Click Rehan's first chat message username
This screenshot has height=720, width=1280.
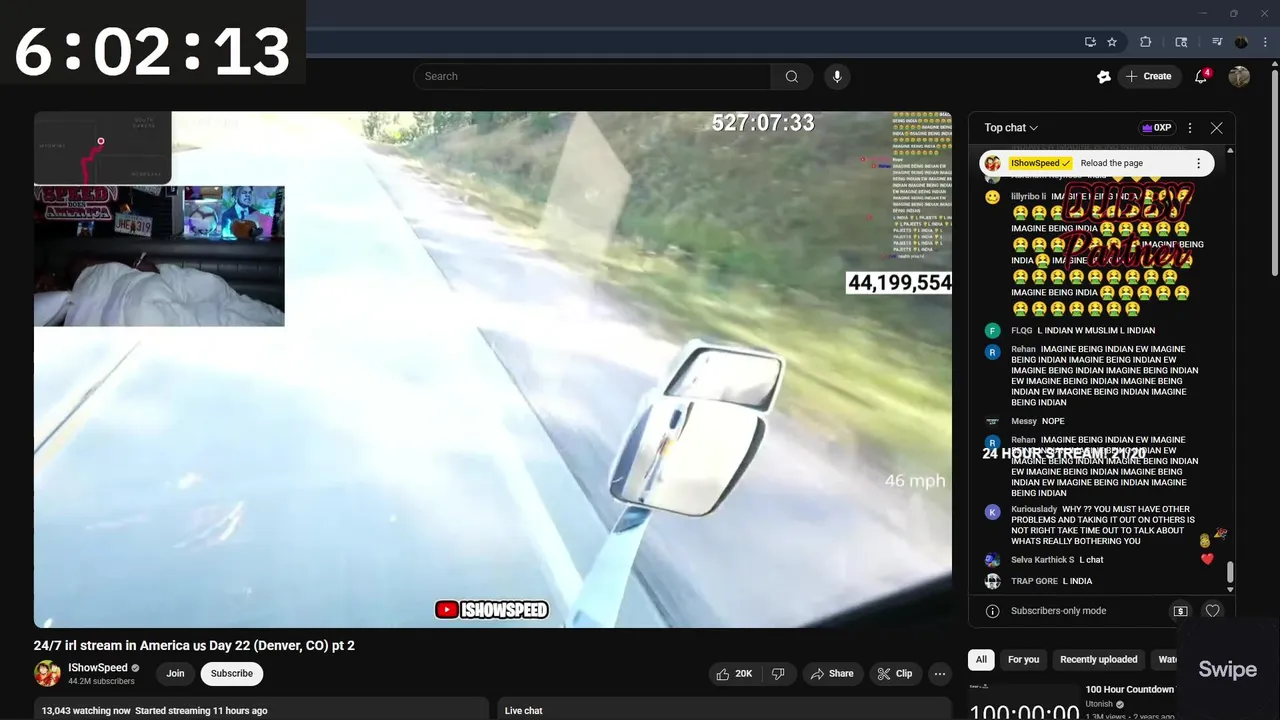(x=1023, y=350)
